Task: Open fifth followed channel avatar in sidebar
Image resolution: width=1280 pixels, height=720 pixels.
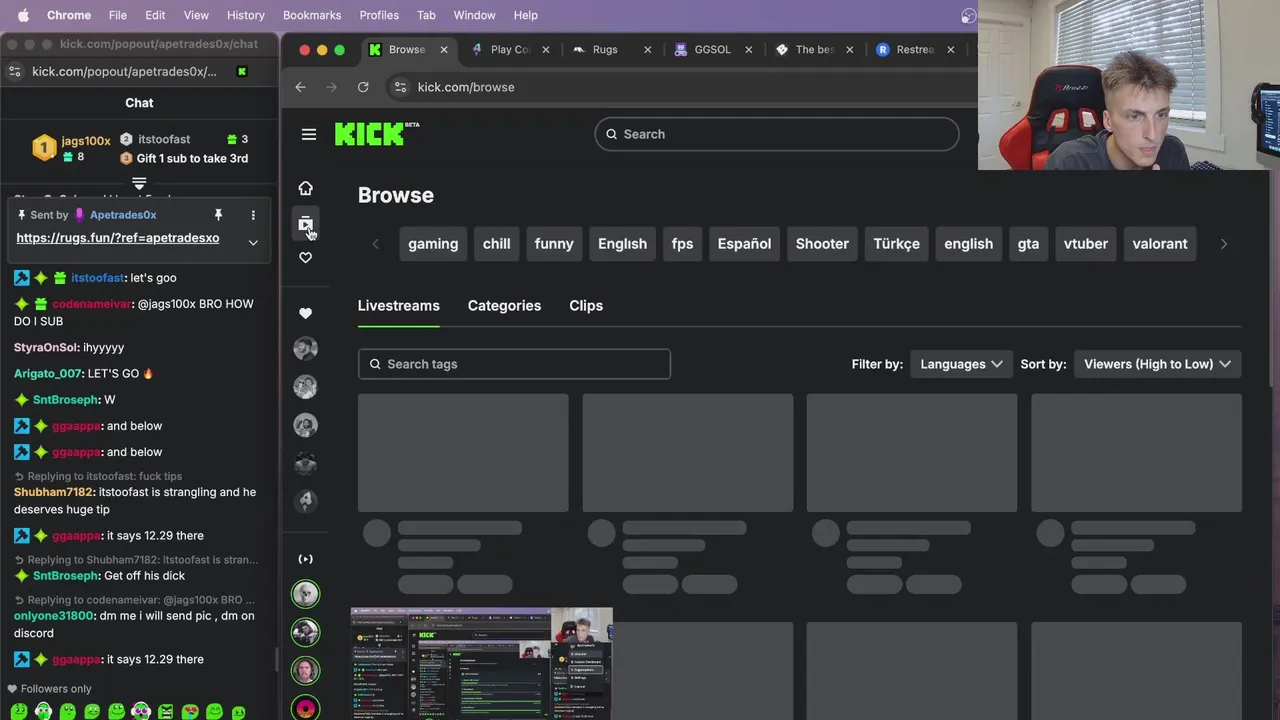Action: pos(305,501)
